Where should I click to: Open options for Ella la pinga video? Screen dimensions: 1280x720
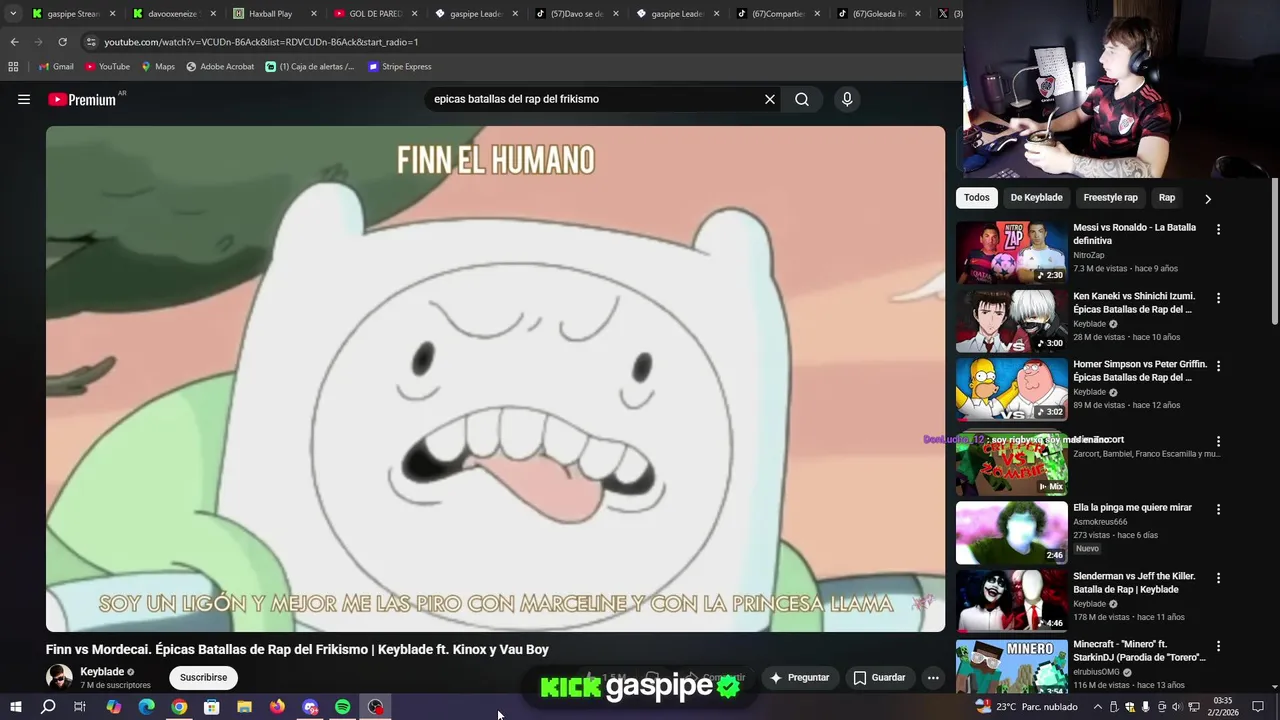(1218, 509)
